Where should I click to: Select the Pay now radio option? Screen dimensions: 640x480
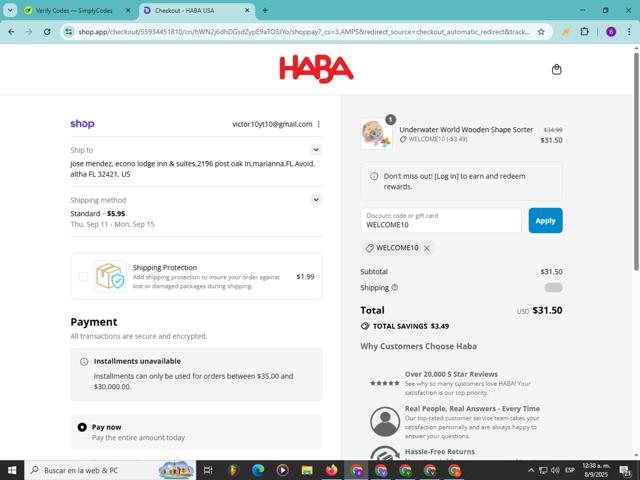click(82, 427)
